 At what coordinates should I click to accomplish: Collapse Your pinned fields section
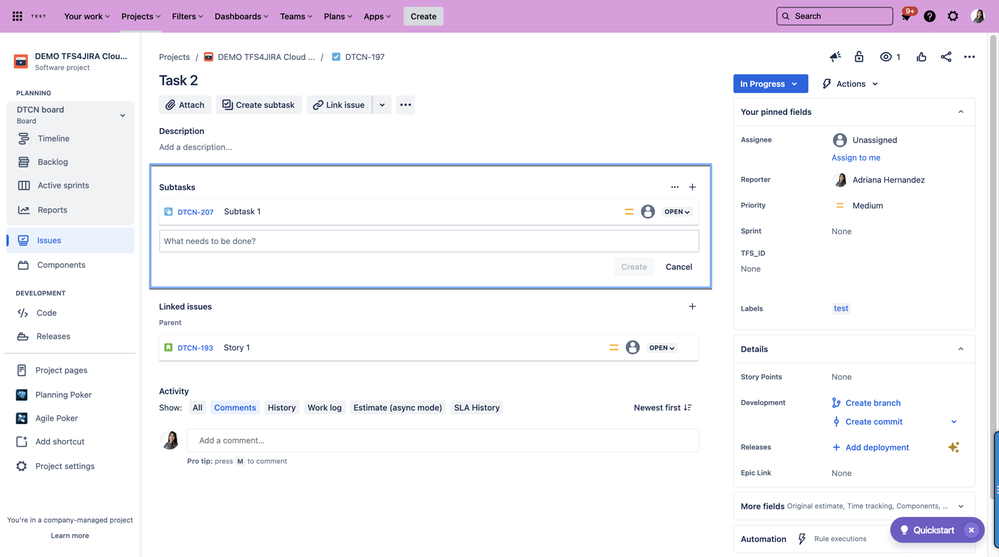point(961,112)
